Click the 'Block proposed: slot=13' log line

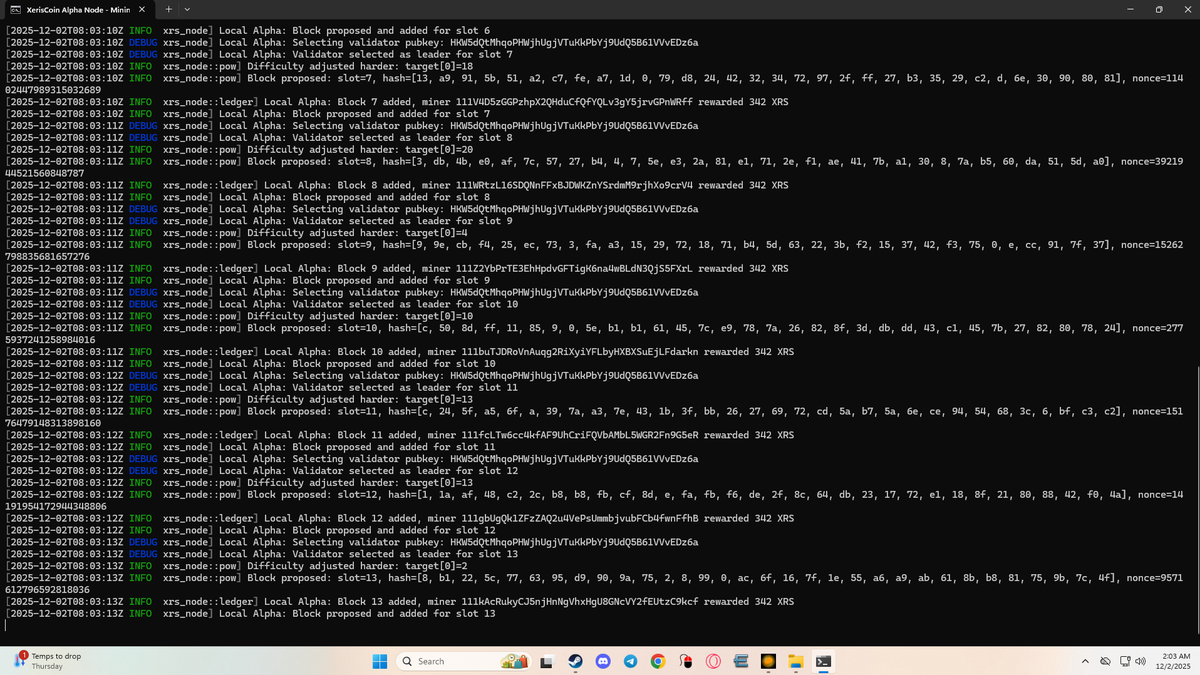[x=595, y=577]
